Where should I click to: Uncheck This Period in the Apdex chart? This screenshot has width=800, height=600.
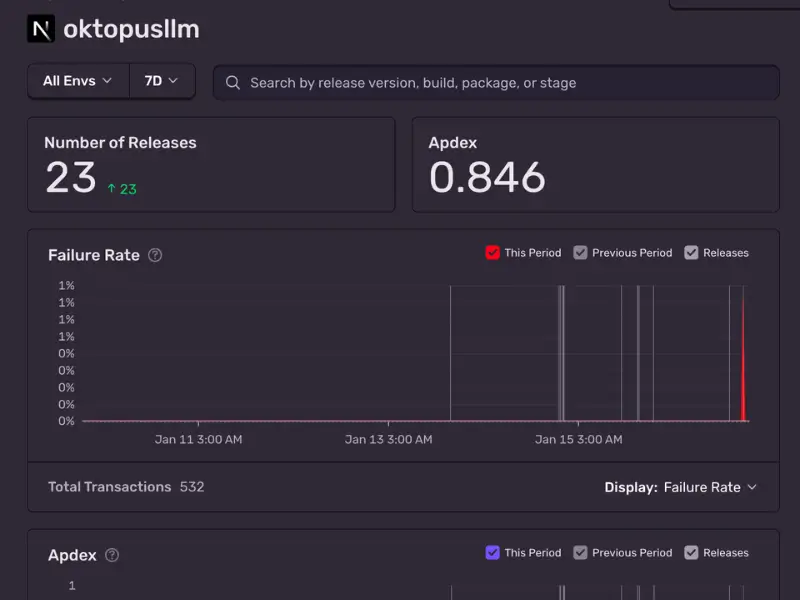pos(492,552)
